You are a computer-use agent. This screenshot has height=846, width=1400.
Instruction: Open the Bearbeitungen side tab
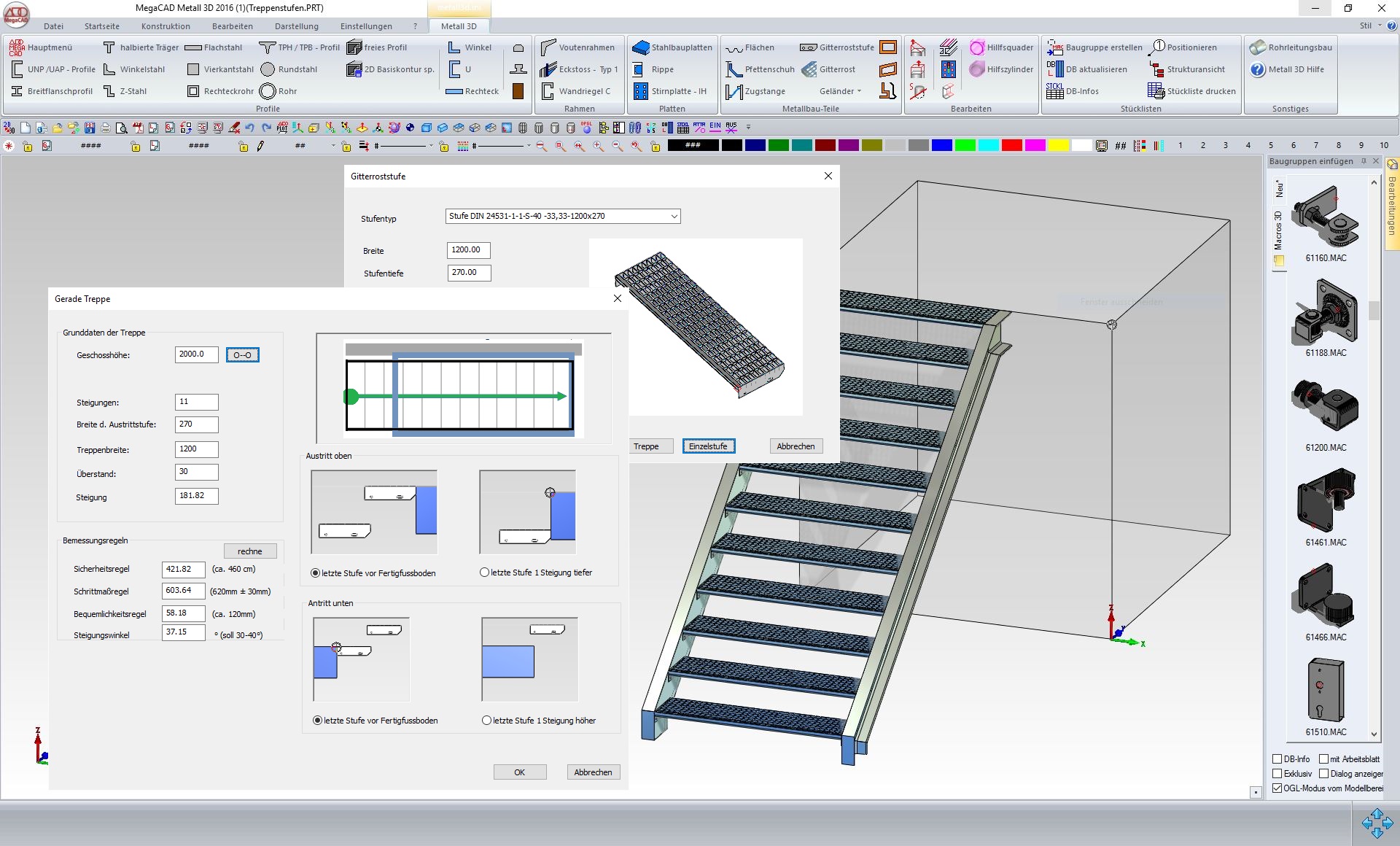point(1392,203)
